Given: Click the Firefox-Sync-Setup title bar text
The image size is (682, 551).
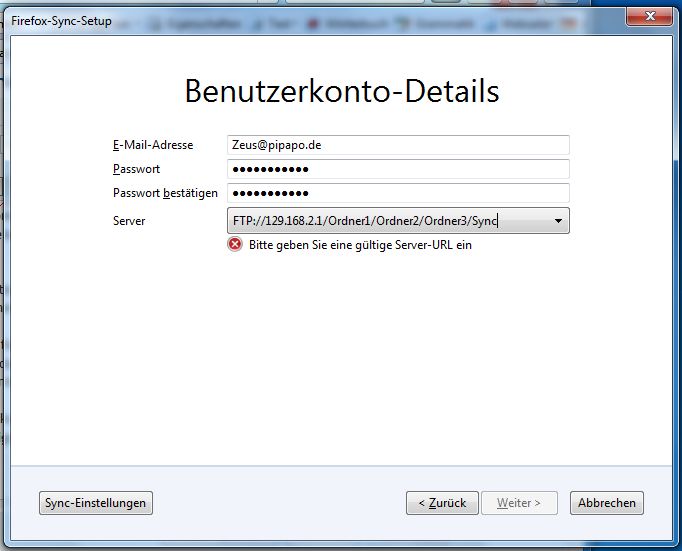Looking at the screenshot, I should [62, 20].
